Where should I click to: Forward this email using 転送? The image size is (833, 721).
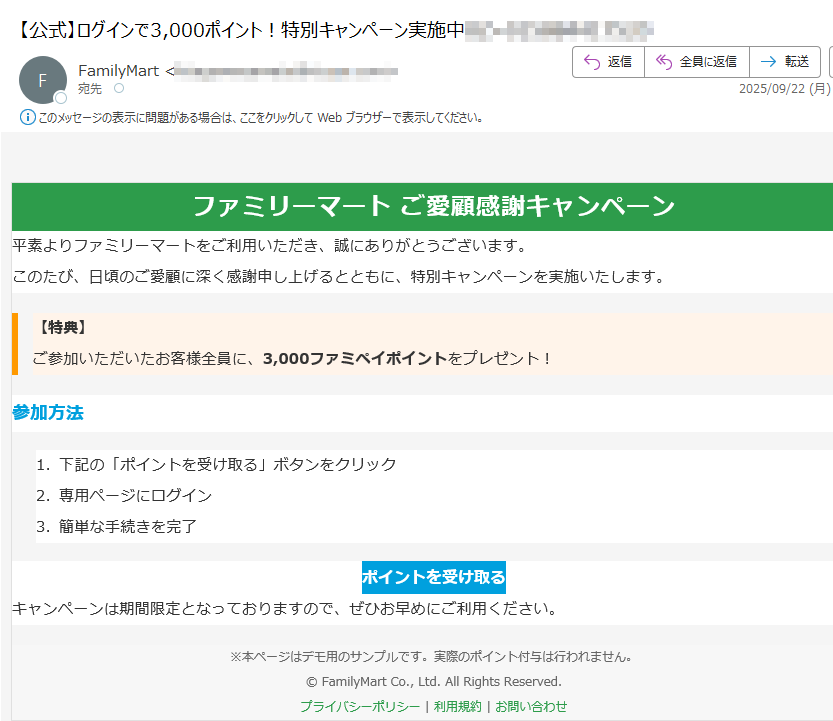785,62
